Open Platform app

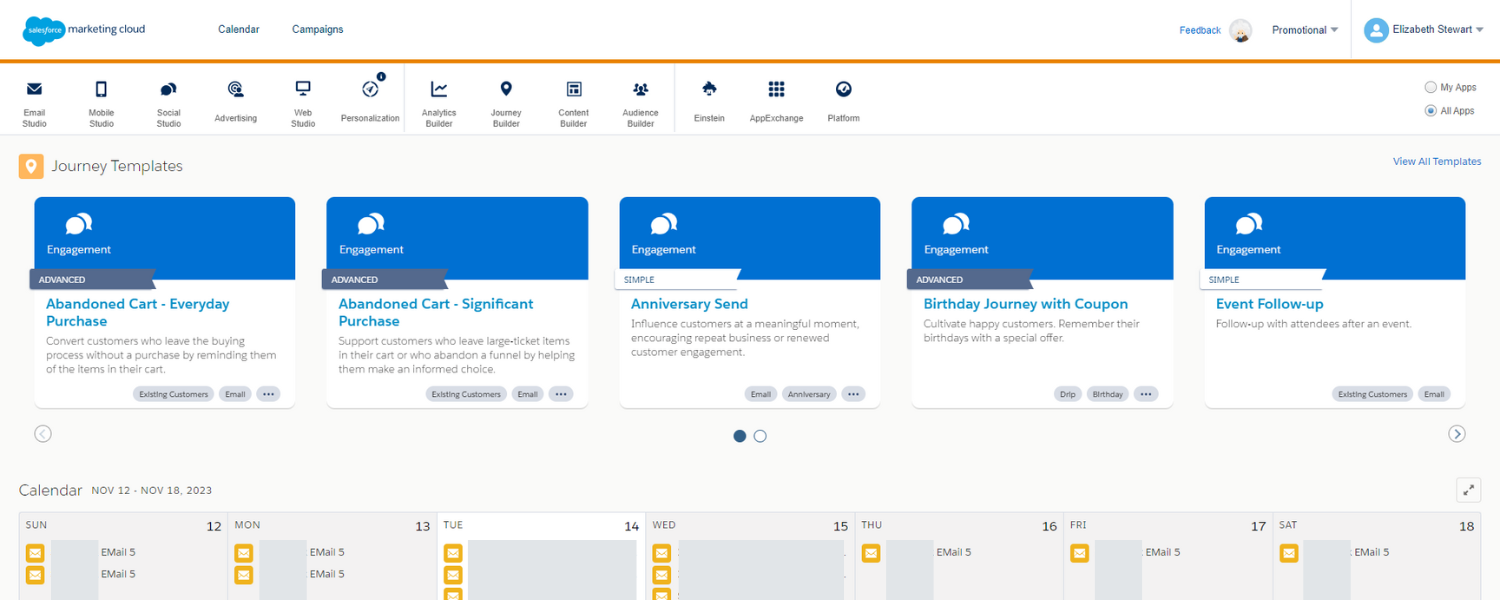tap(844, 103)
